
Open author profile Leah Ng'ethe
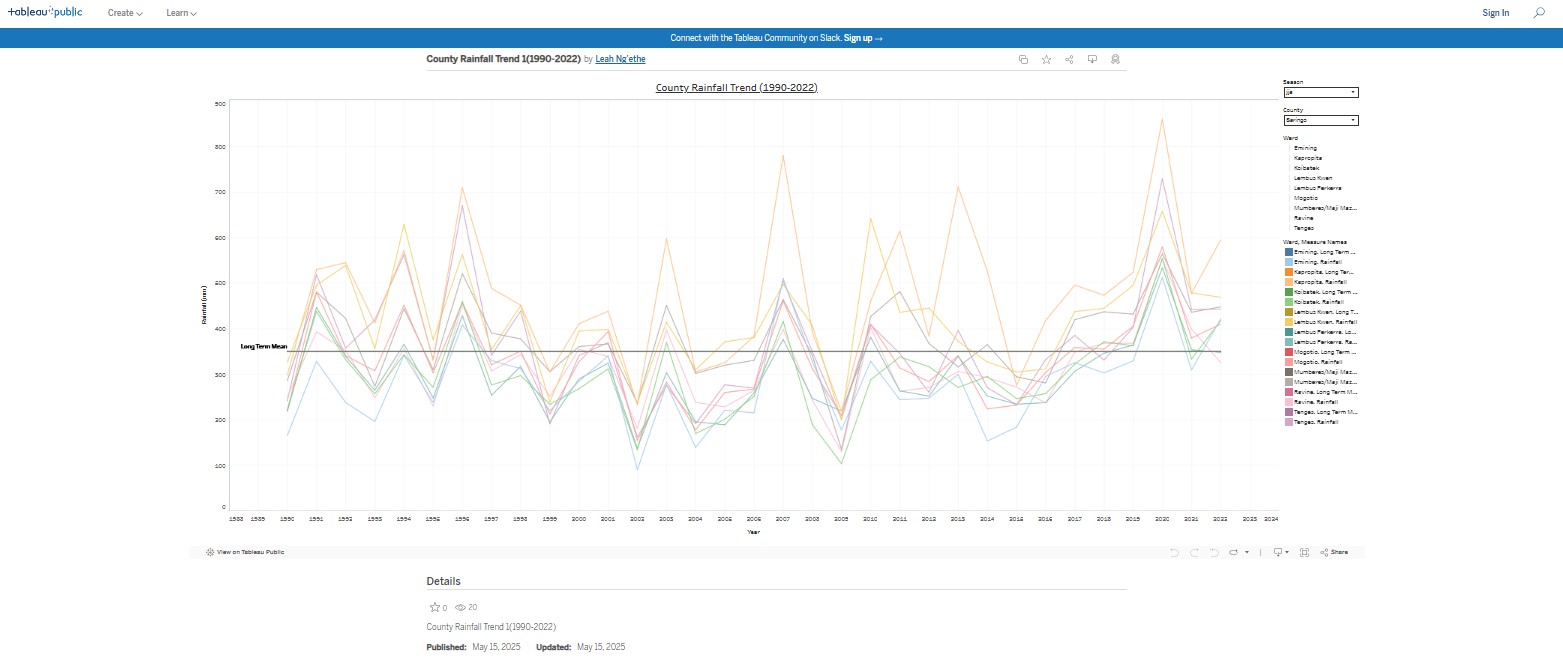(x=620, y=59)
